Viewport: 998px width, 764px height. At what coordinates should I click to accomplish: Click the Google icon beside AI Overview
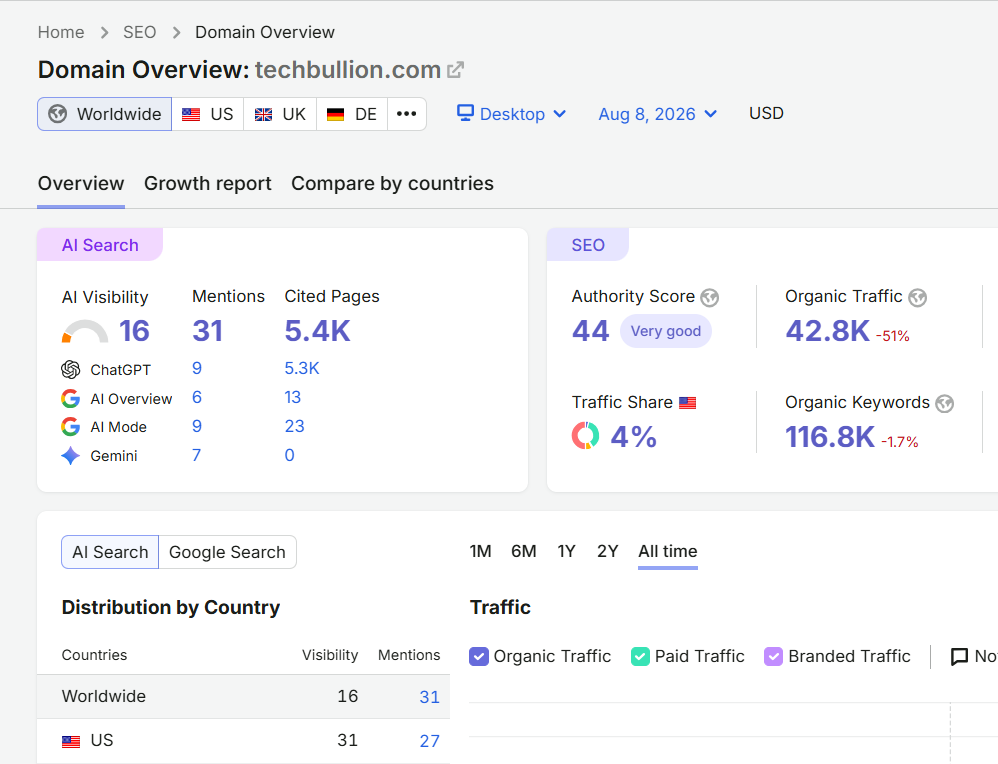click(x=71, y=399)
